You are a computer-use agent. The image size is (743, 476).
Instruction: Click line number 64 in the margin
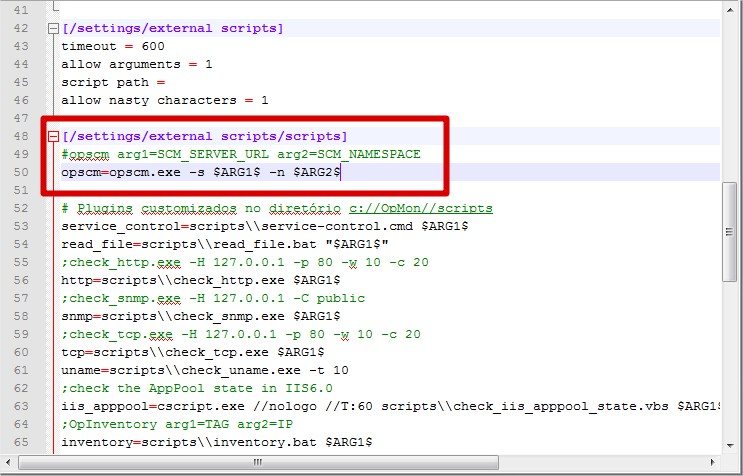pos(21,424)
